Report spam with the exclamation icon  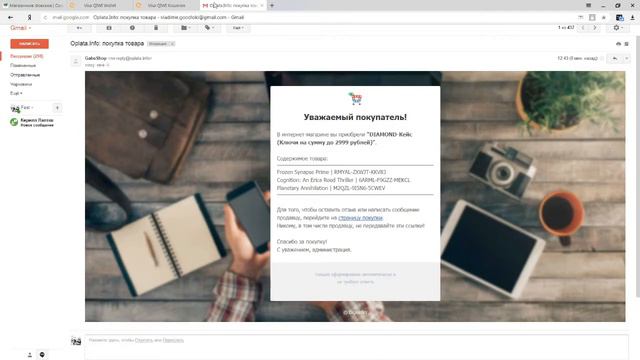pyautogui.click(x=132, y=28)
